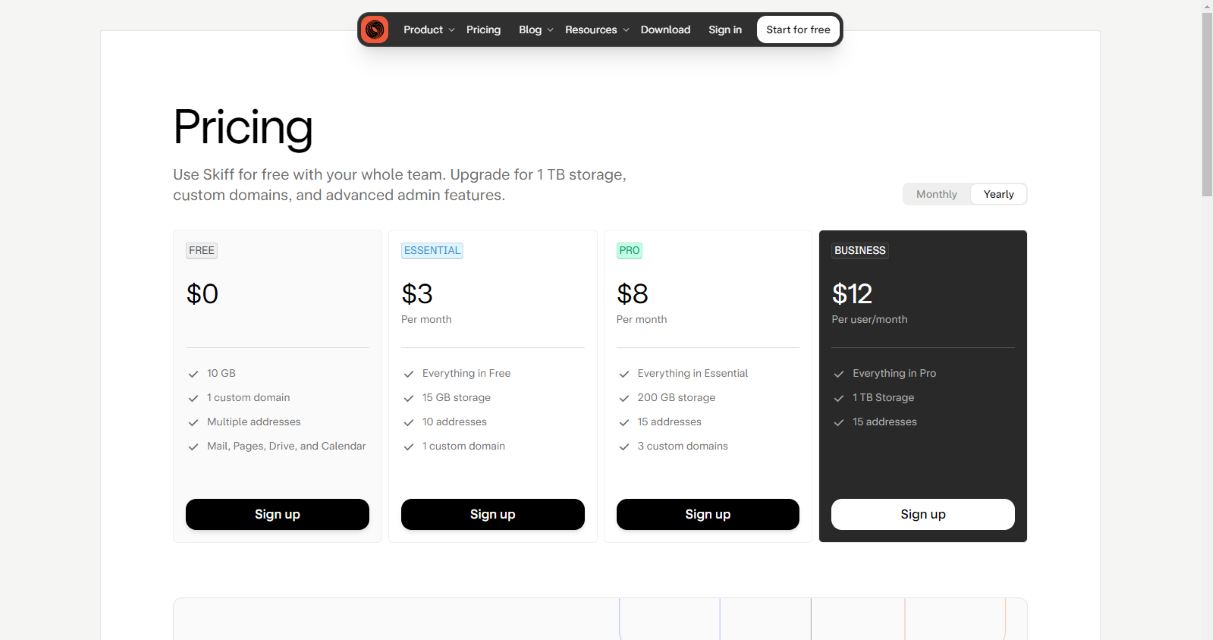Sign up for the Pro plan
1213x640 pixels.
(708, 514)
